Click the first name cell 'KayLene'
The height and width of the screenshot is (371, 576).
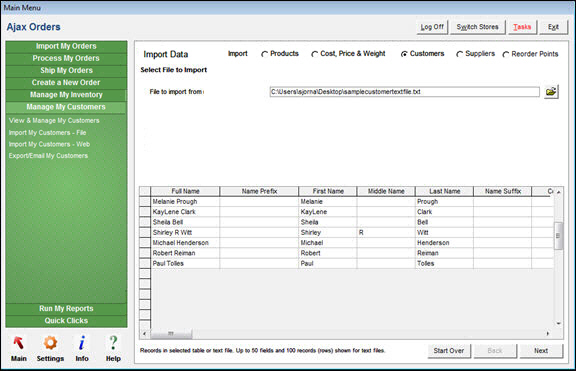[328, 212]
